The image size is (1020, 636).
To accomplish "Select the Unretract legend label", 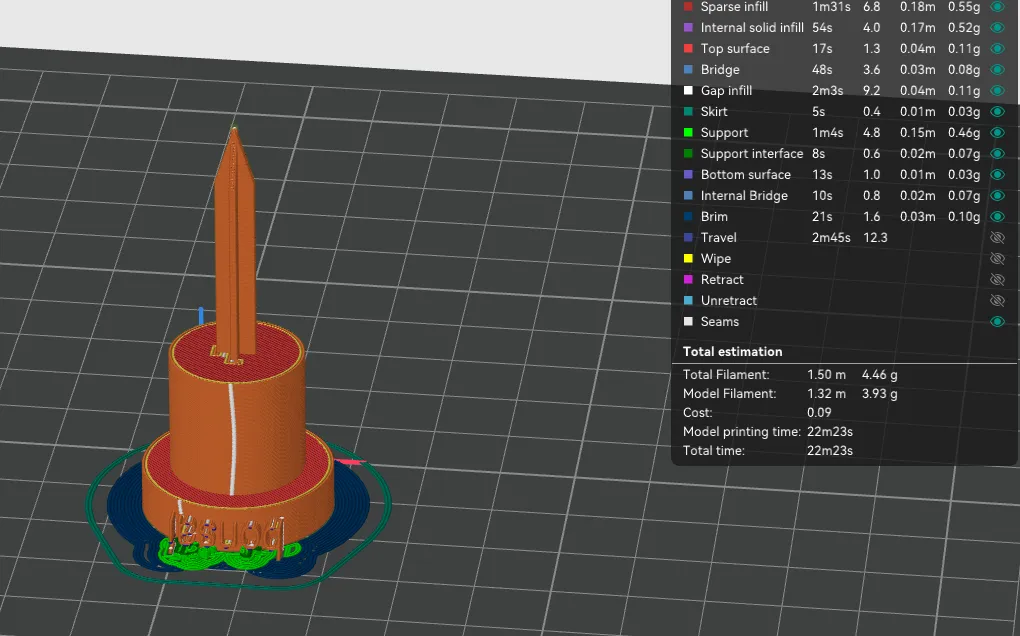I will point(729,300).
